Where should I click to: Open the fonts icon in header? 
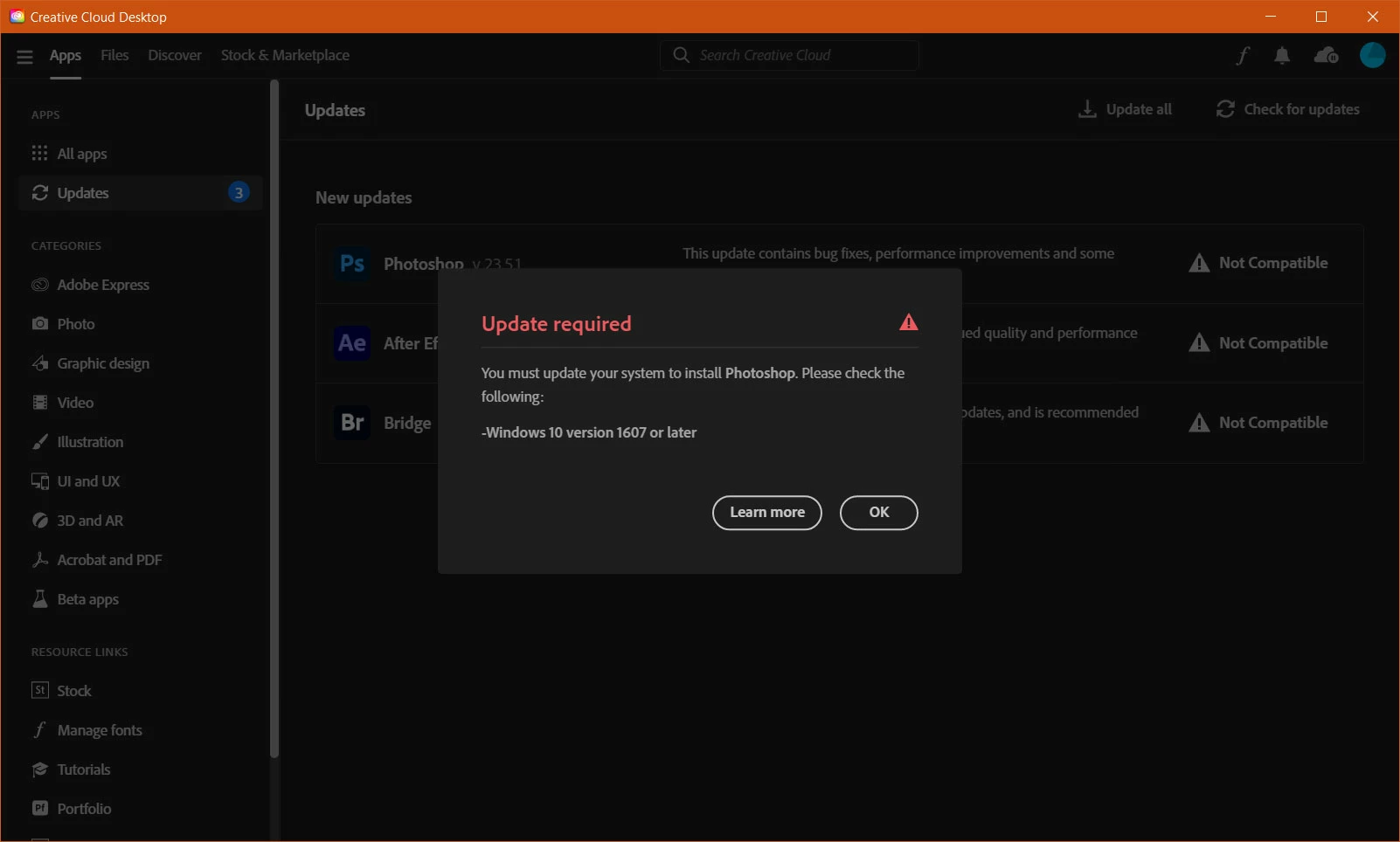(1242, 56)
